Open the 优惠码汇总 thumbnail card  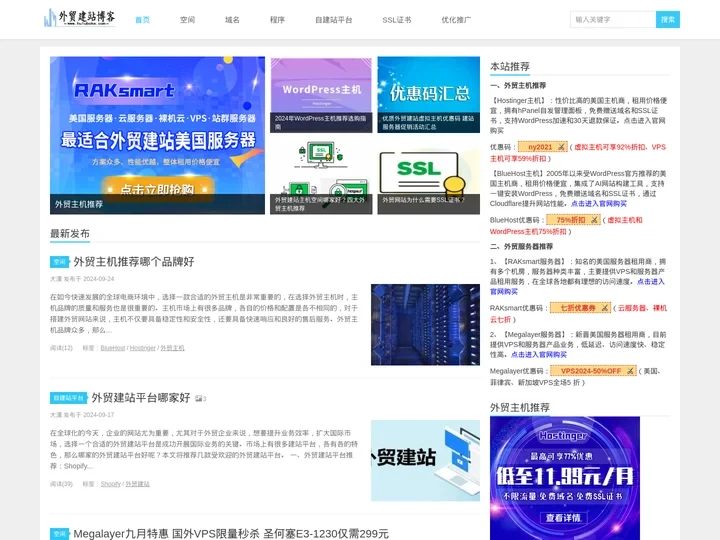point(428,95)
